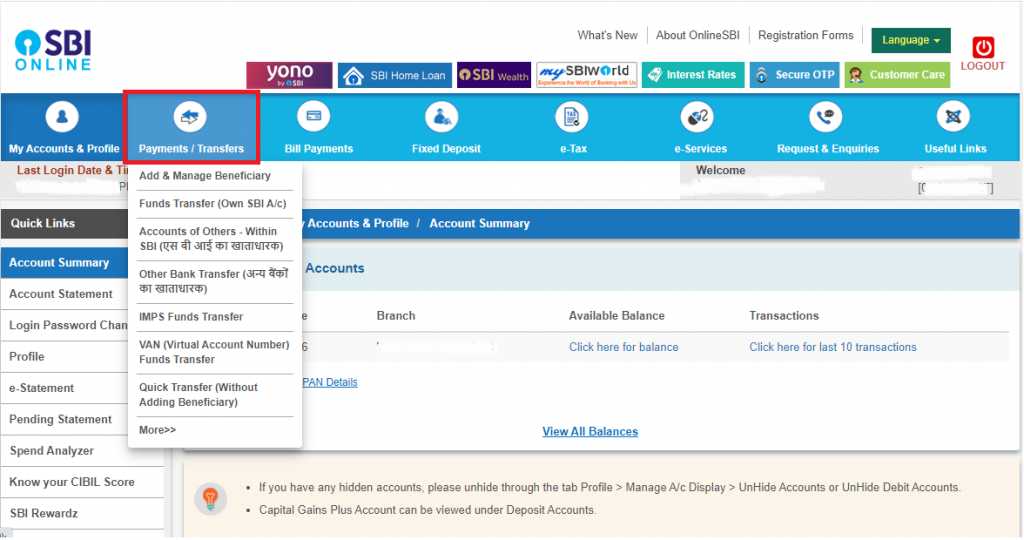
Task: Open Login Password Change quick link
Action: (x=64, y=325)
